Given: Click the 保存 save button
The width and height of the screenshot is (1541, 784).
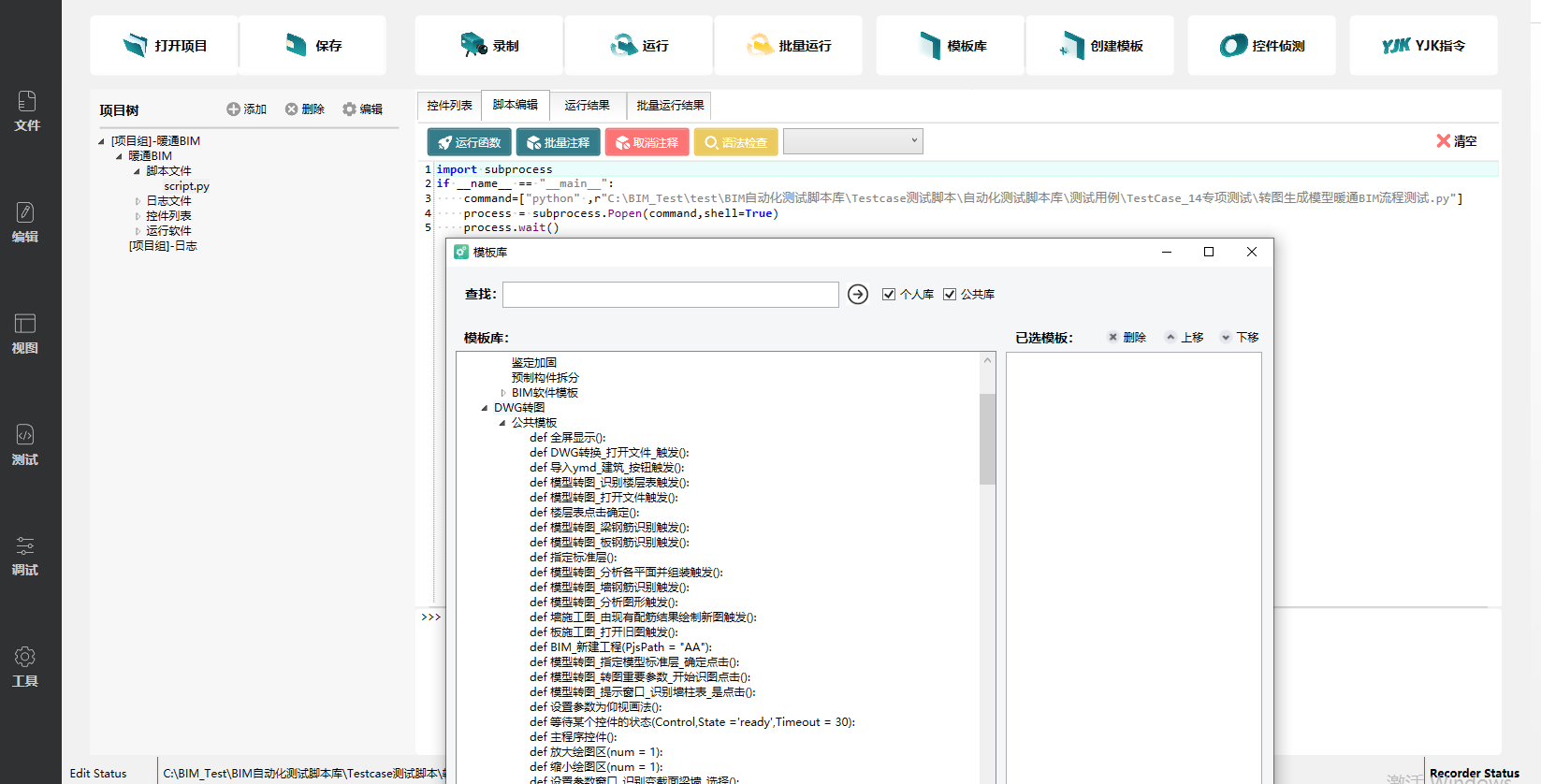Looking at the screenshot, I should (x=313, y=45).
